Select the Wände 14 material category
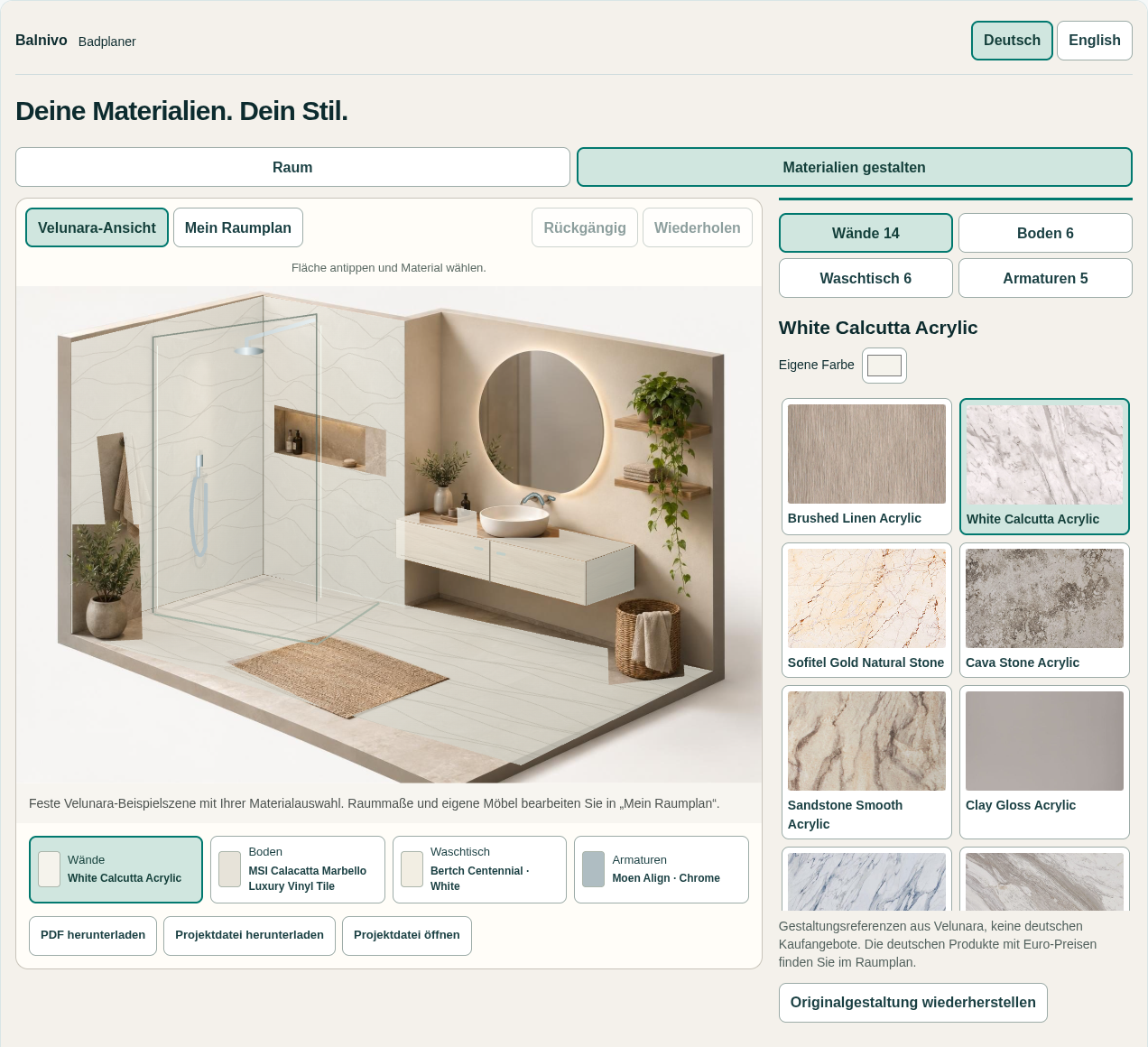 pos(866,233)
